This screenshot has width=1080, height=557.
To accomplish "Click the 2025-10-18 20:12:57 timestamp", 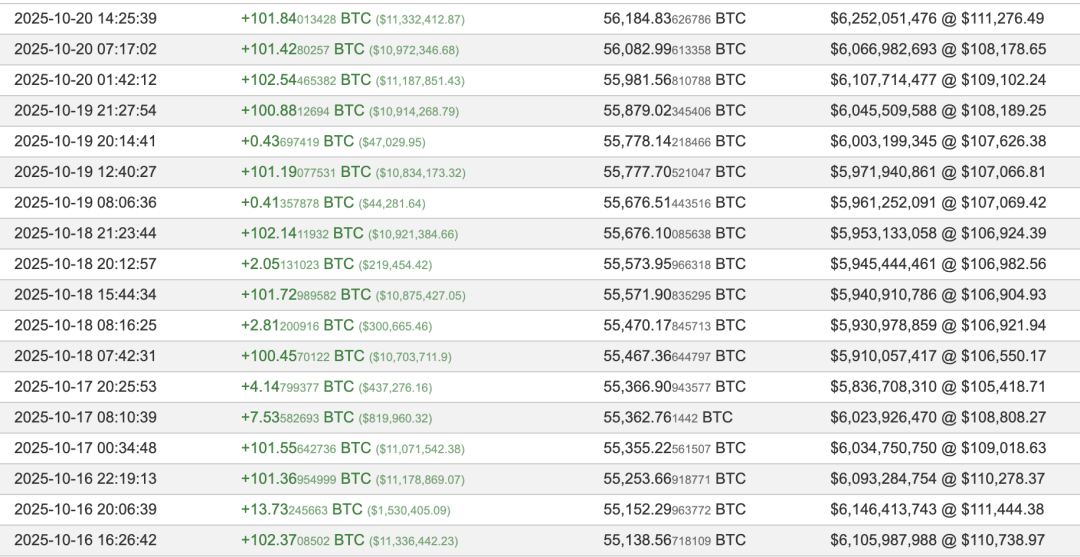I will coord(85,264).
